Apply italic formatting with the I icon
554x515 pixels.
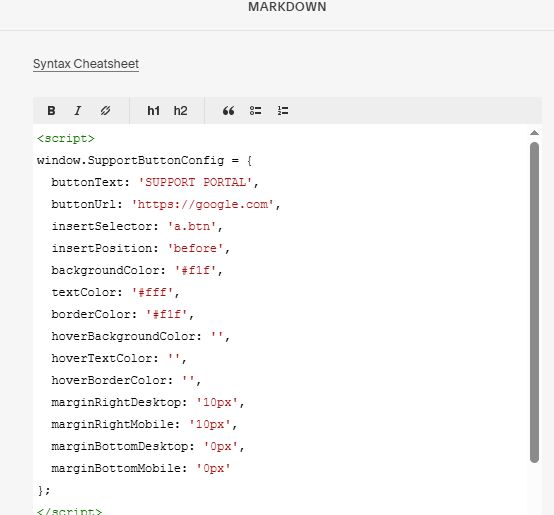[x=78, y=111]
